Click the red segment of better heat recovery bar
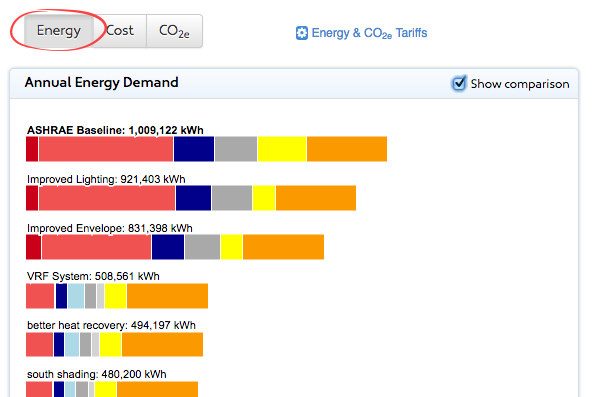The image size is (597, 397). (39, 344)
